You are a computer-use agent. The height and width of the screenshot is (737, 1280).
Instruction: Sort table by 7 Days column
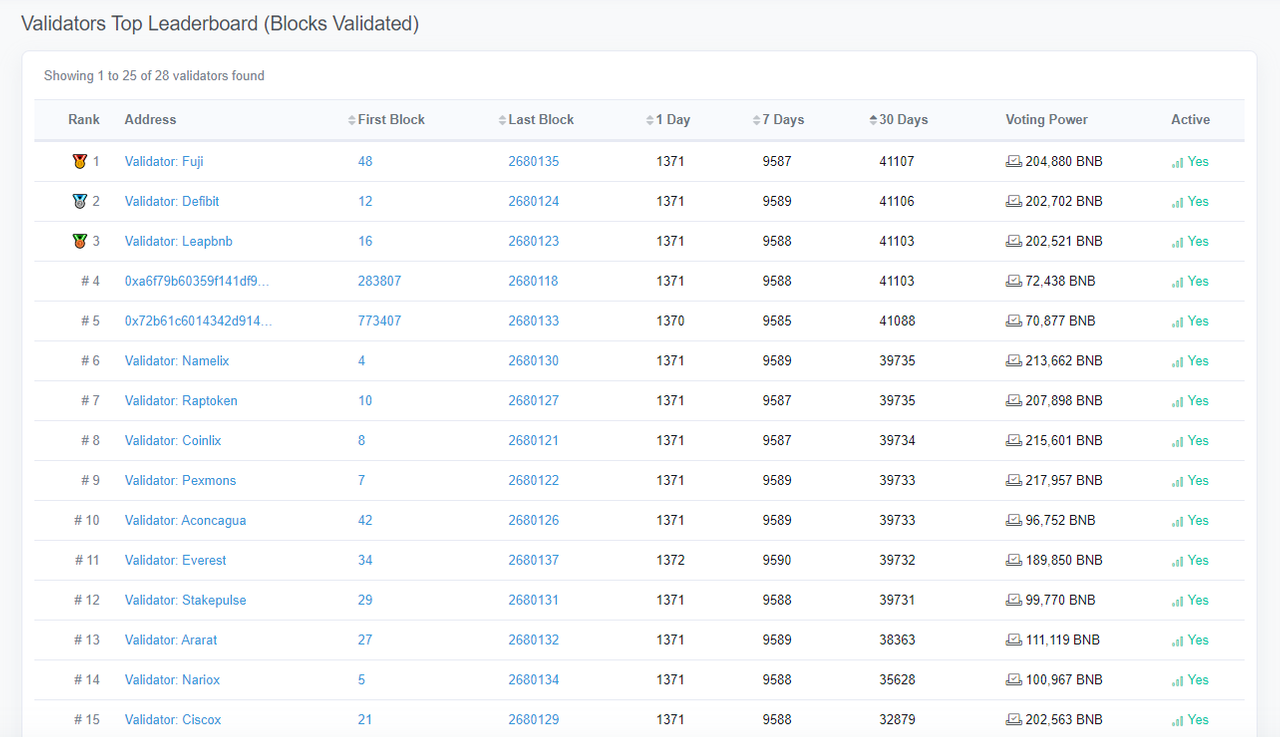(778, 120)
